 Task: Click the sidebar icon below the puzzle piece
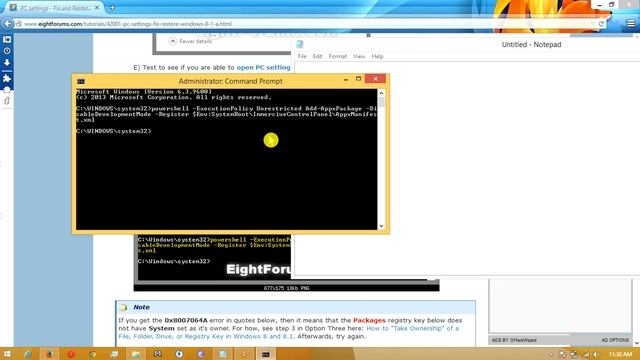point(7,89)
